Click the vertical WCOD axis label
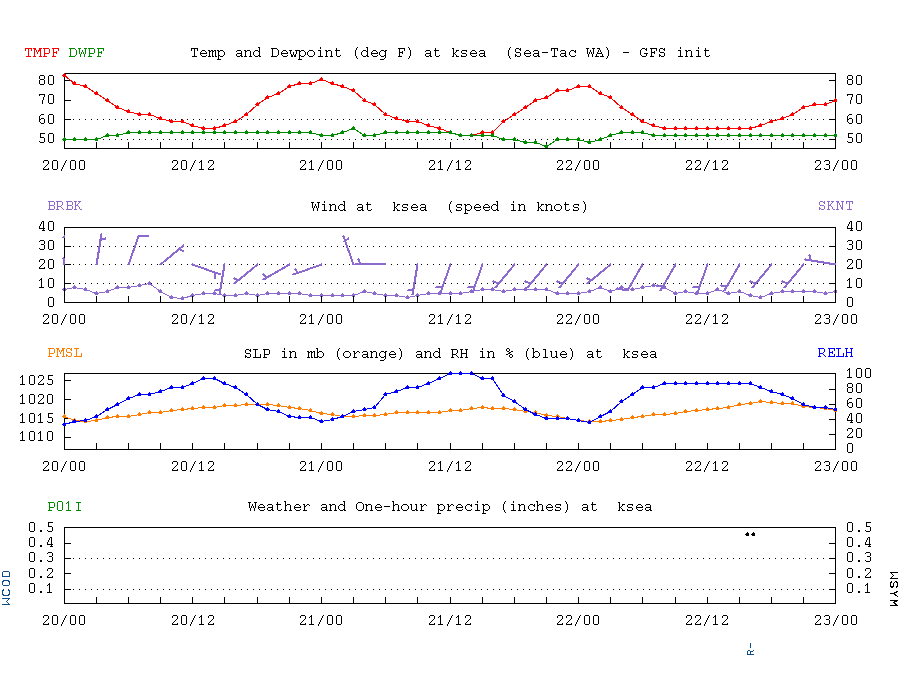The height and width of the screenshot is (700, 900). (6, 588)
